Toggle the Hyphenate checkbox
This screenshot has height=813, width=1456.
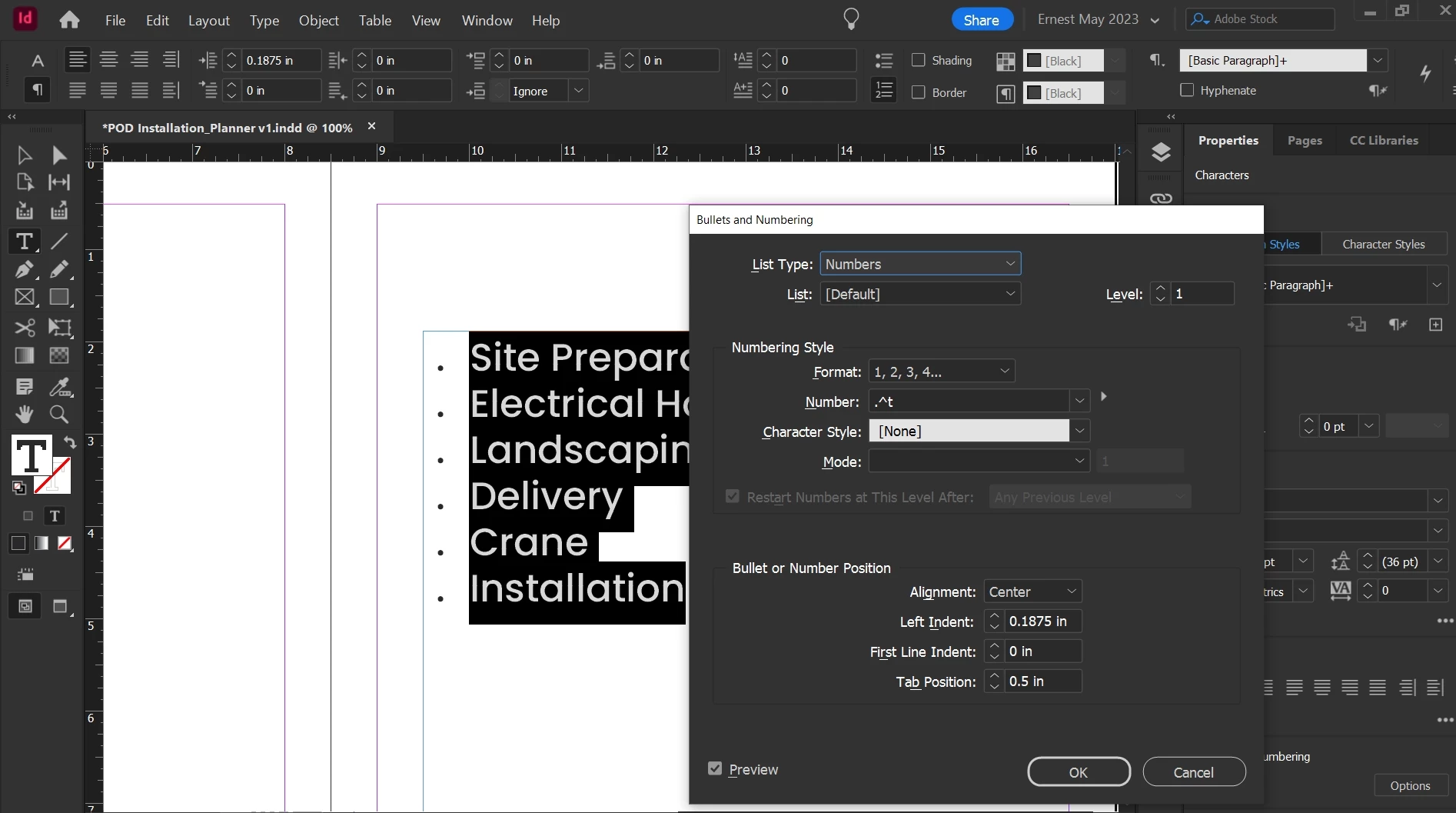tap(1187, 90)
